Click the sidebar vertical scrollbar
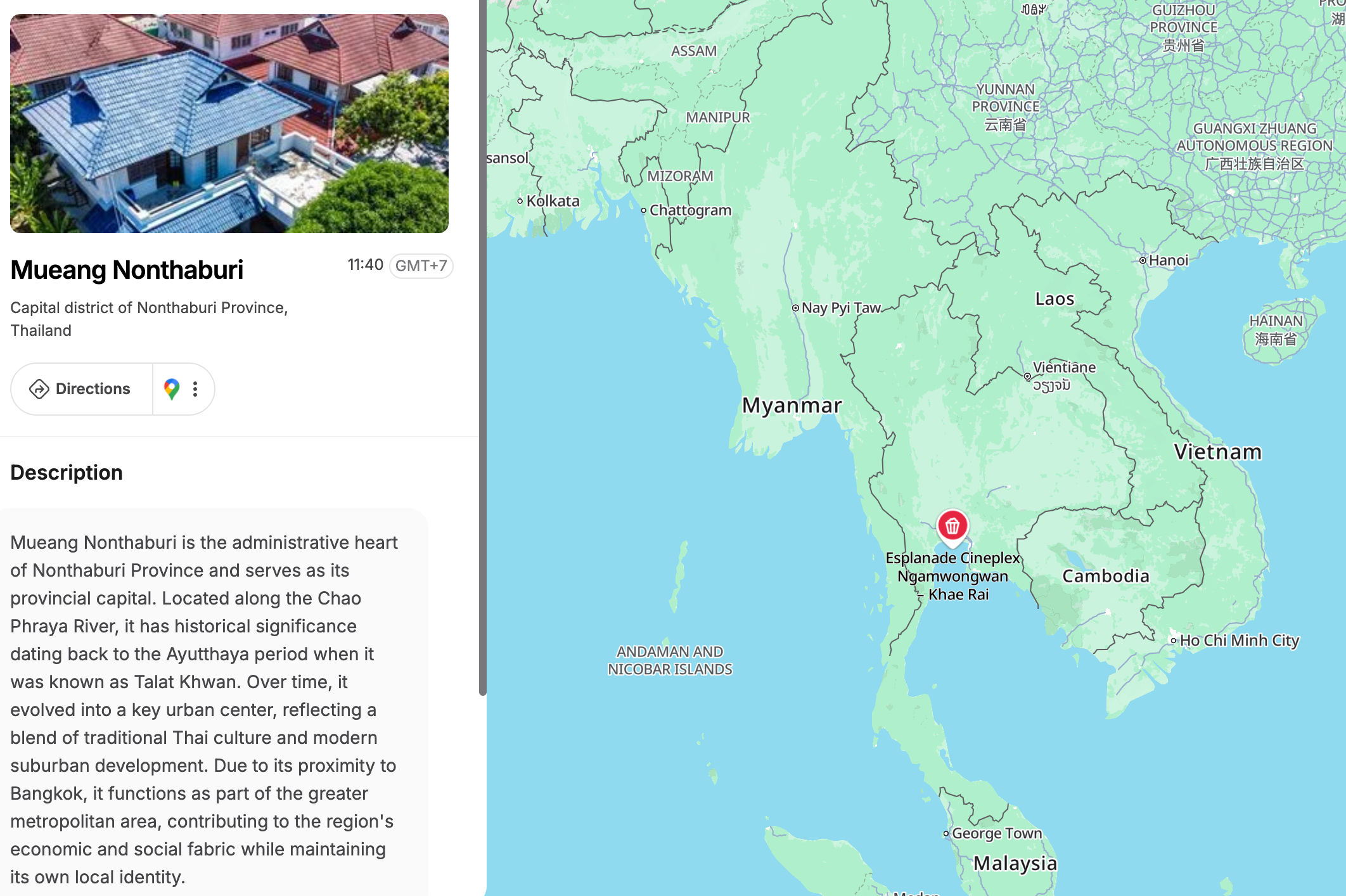Screen dimensions: 1346x896 [482, 347]
